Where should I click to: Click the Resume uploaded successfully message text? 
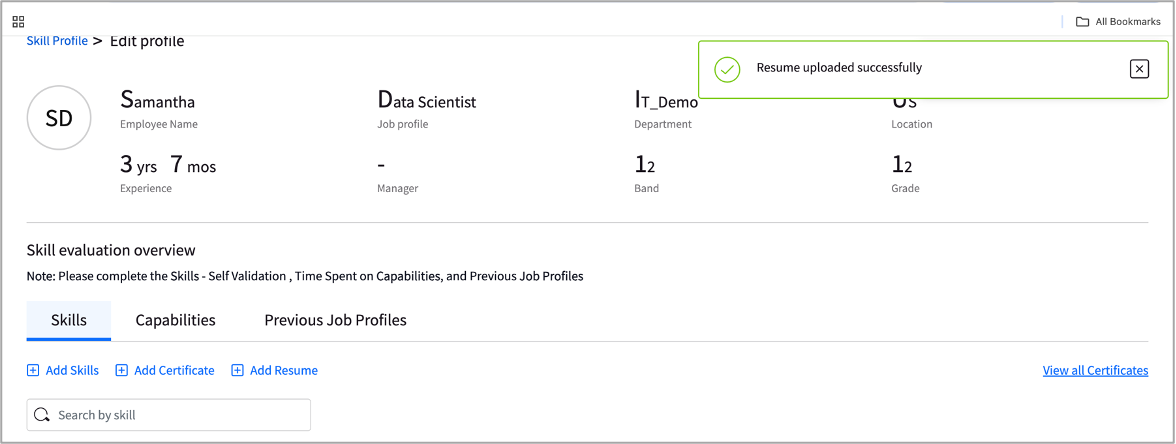coord(838,68)
